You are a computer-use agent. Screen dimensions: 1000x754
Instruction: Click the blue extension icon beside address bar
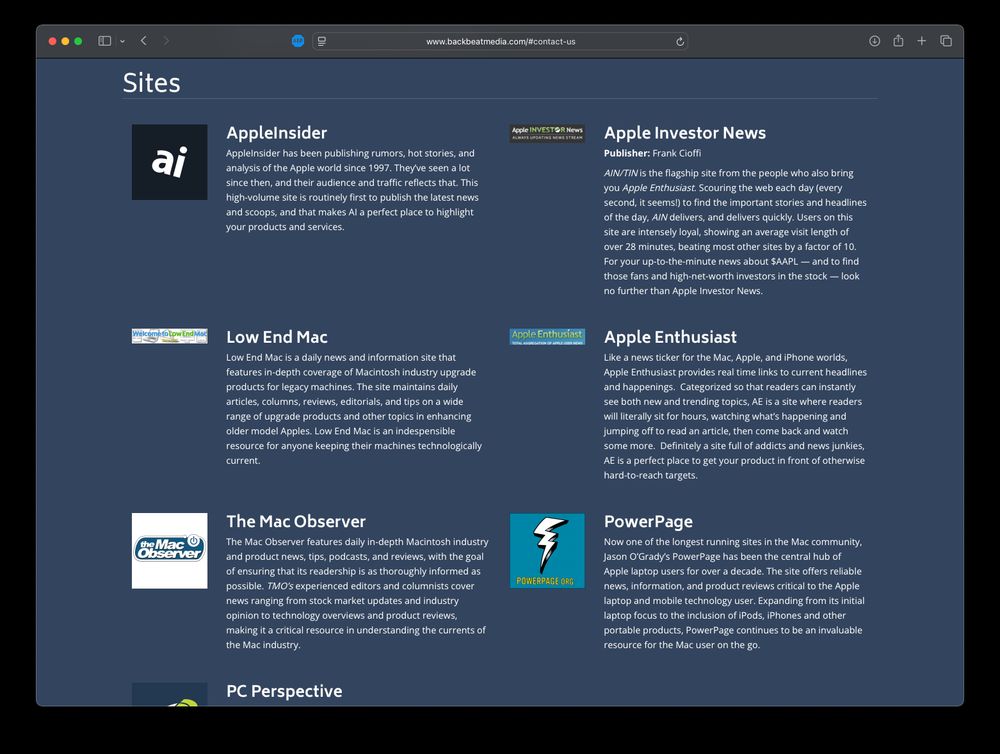(298, 41)
